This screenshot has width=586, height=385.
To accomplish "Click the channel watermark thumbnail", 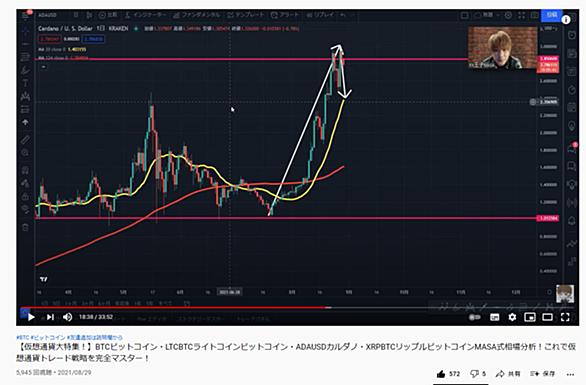I will pyautogui.click(x=565, y=293).
